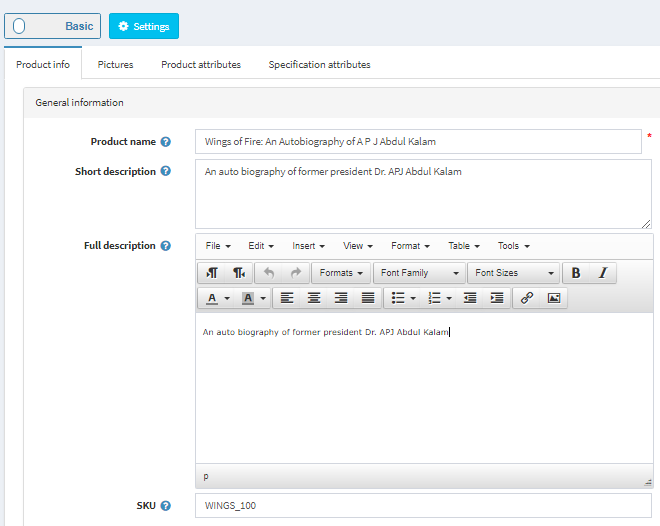The width and height of the screenshot is (660, 526).
Task: Insert an image into description
Action: [x=554, y=298]
